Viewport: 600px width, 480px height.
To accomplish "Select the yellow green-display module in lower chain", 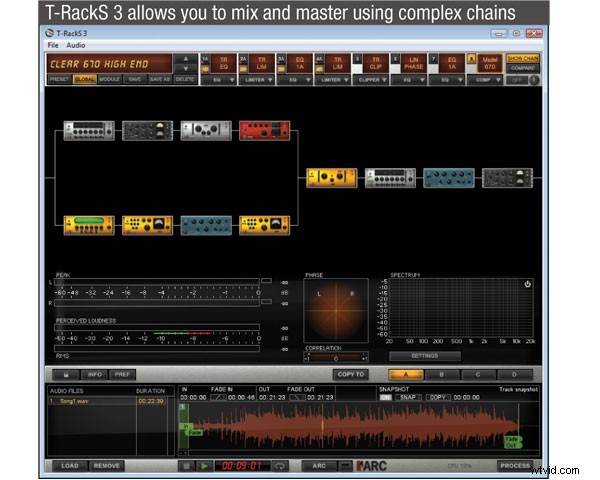I will coord(89,225).
